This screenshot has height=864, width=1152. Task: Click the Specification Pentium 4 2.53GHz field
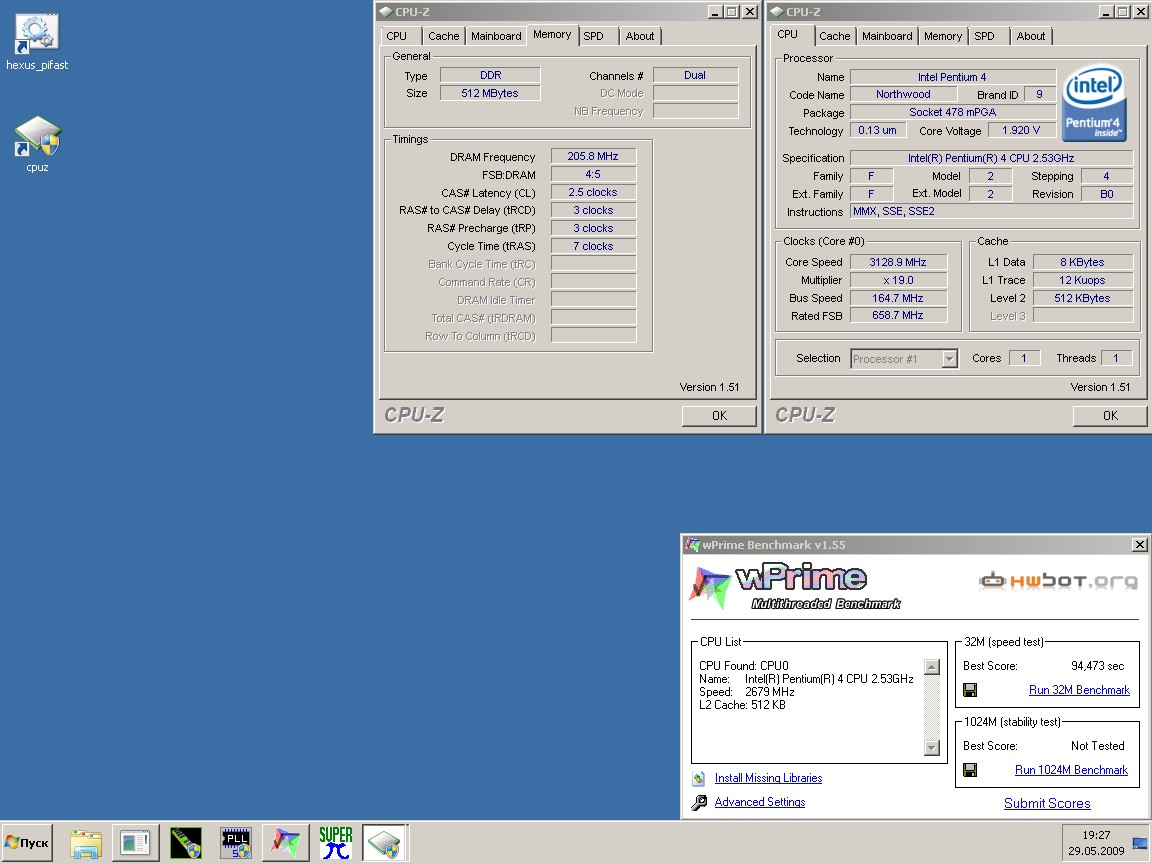tap(991, 158)
